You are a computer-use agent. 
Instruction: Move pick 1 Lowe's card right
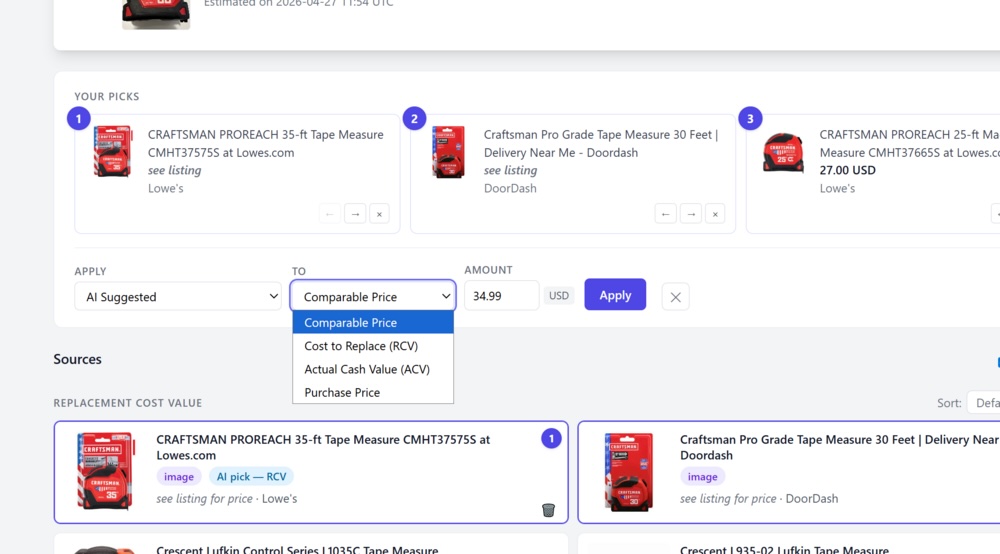point(355,214)
